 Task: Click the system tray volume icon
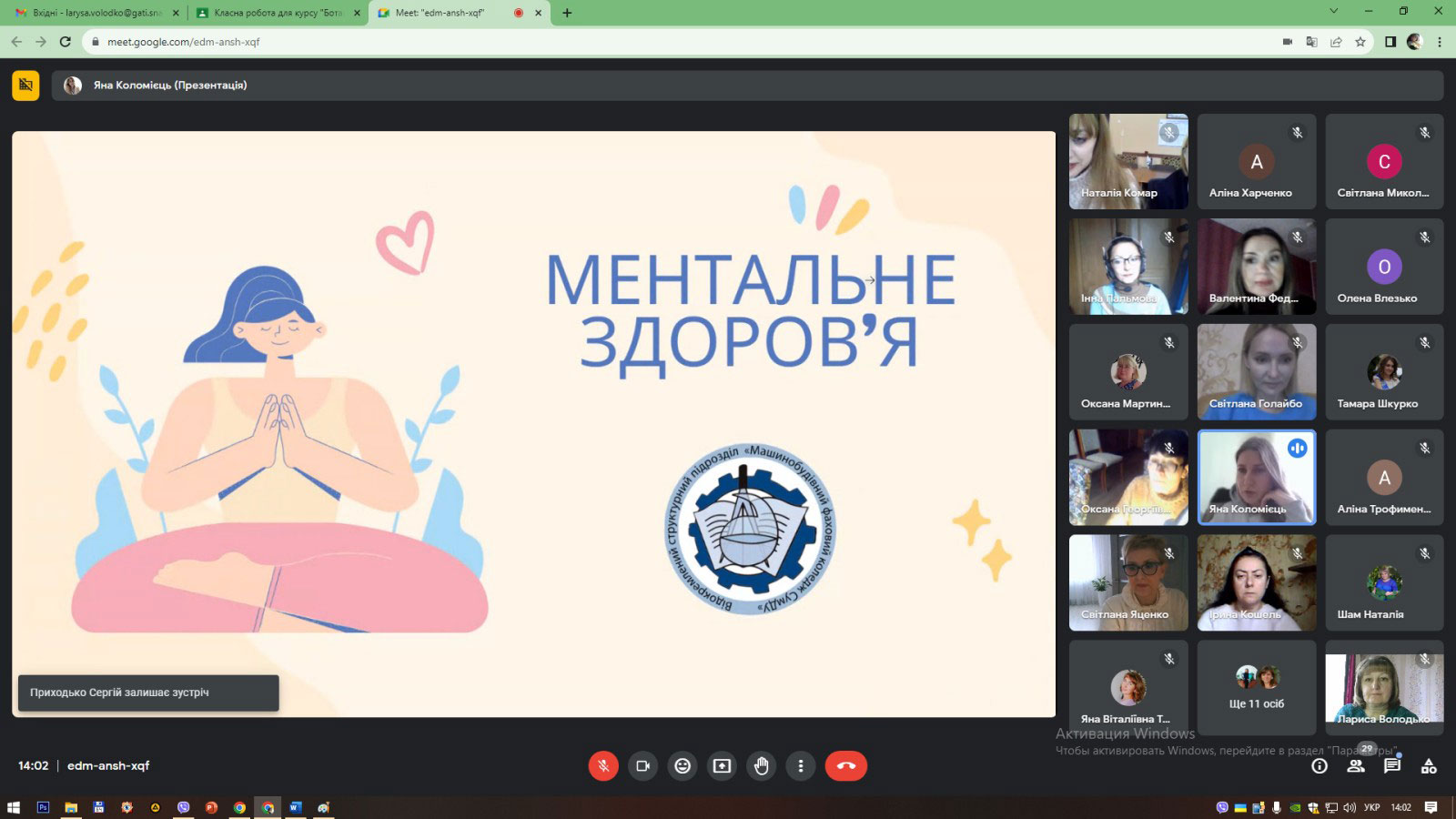1350,807
